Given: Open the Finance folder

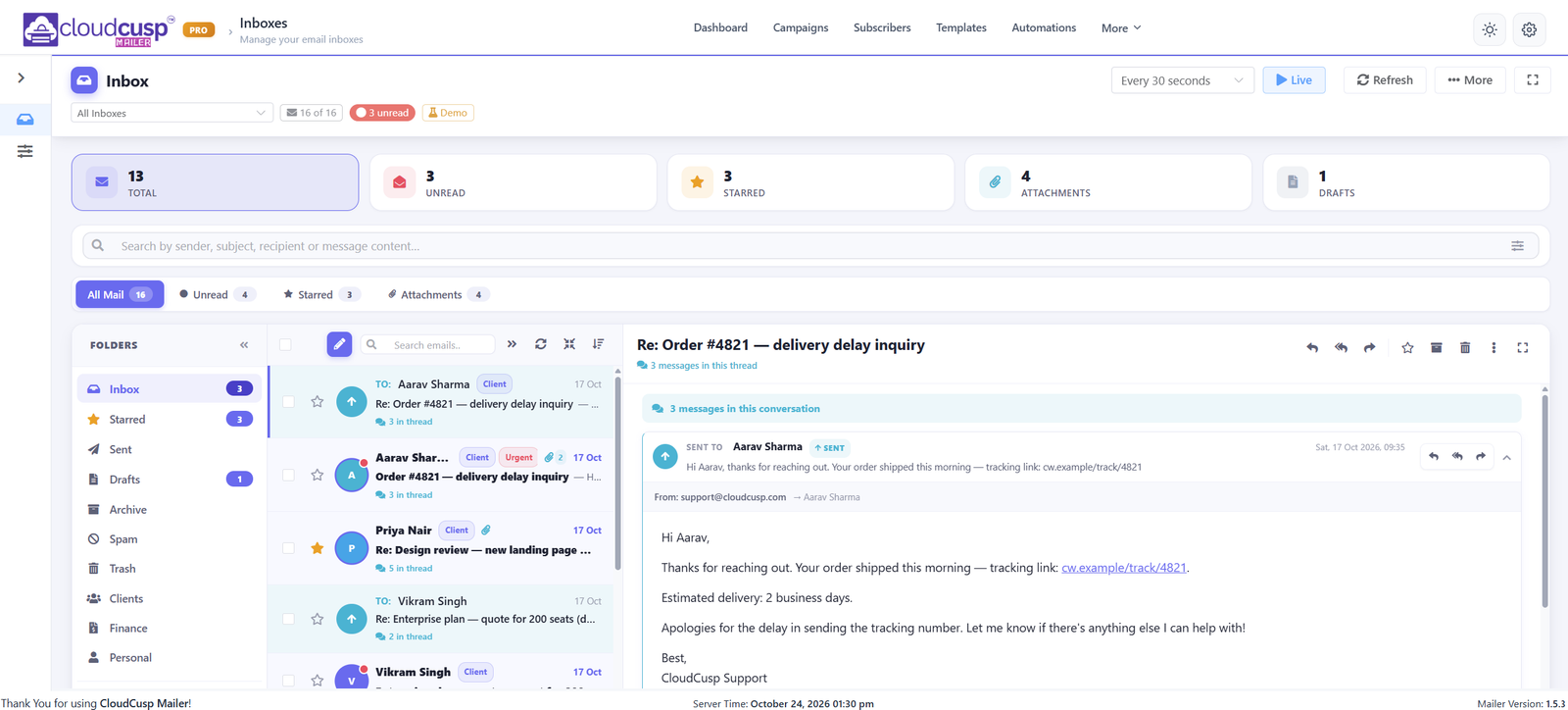Looking at the screenshot, I should [x=169, y=628].
